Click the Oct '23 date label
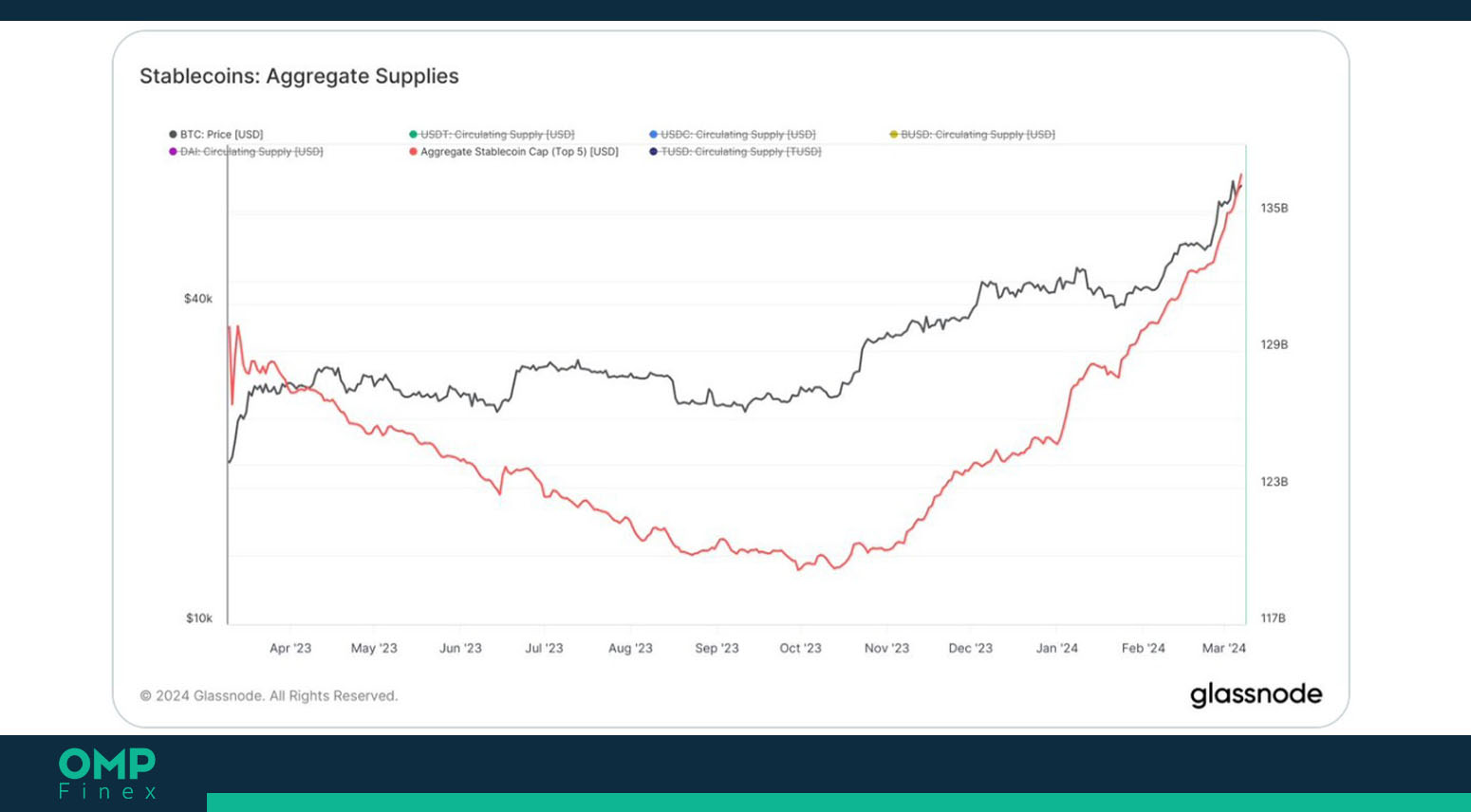Viewport: 1471px width, 812px height. pos(800,649)
